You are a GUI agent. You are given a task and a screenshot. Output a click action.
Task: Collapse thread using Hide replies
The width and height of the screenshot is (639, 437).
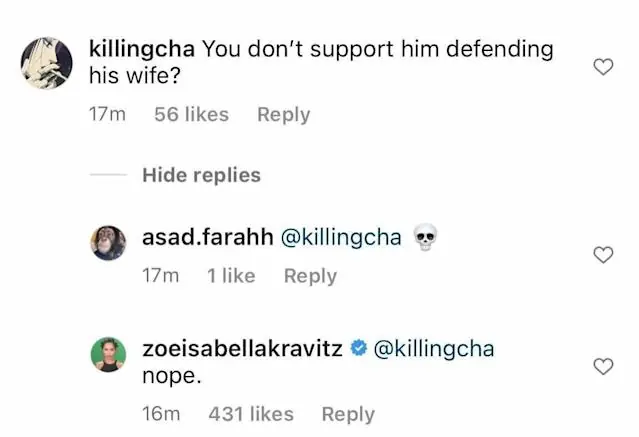point(201,175)
